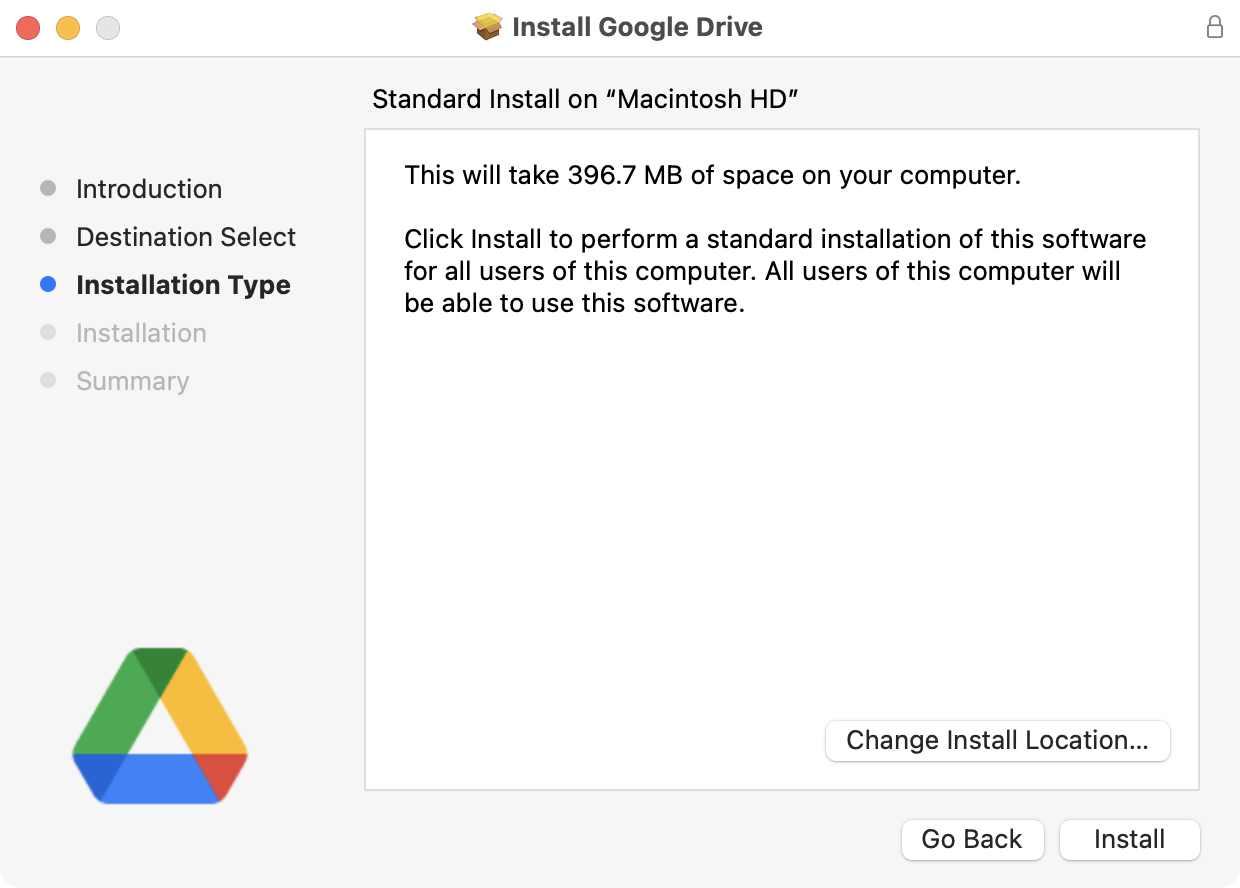Click the installer package icon in title bar
The image size is (1240, 888).
coord(487,27)
